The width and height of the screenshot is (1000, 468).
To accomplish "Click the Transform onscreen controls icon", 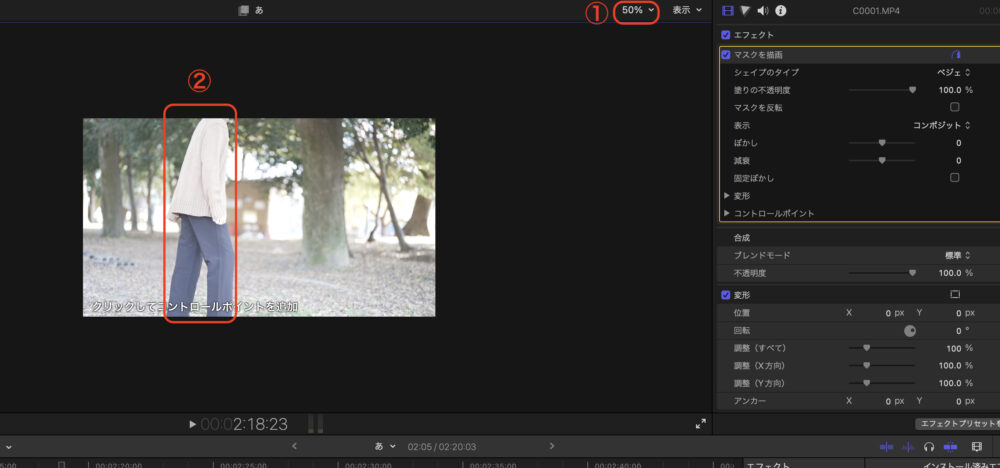I will click(x=955, y=295).
